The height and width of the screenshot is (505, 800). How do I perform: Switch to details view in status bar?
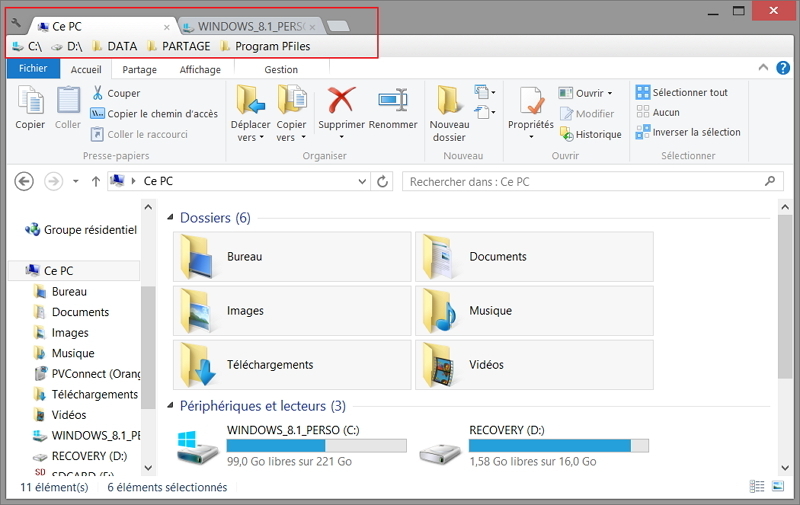tap(757, 486)
